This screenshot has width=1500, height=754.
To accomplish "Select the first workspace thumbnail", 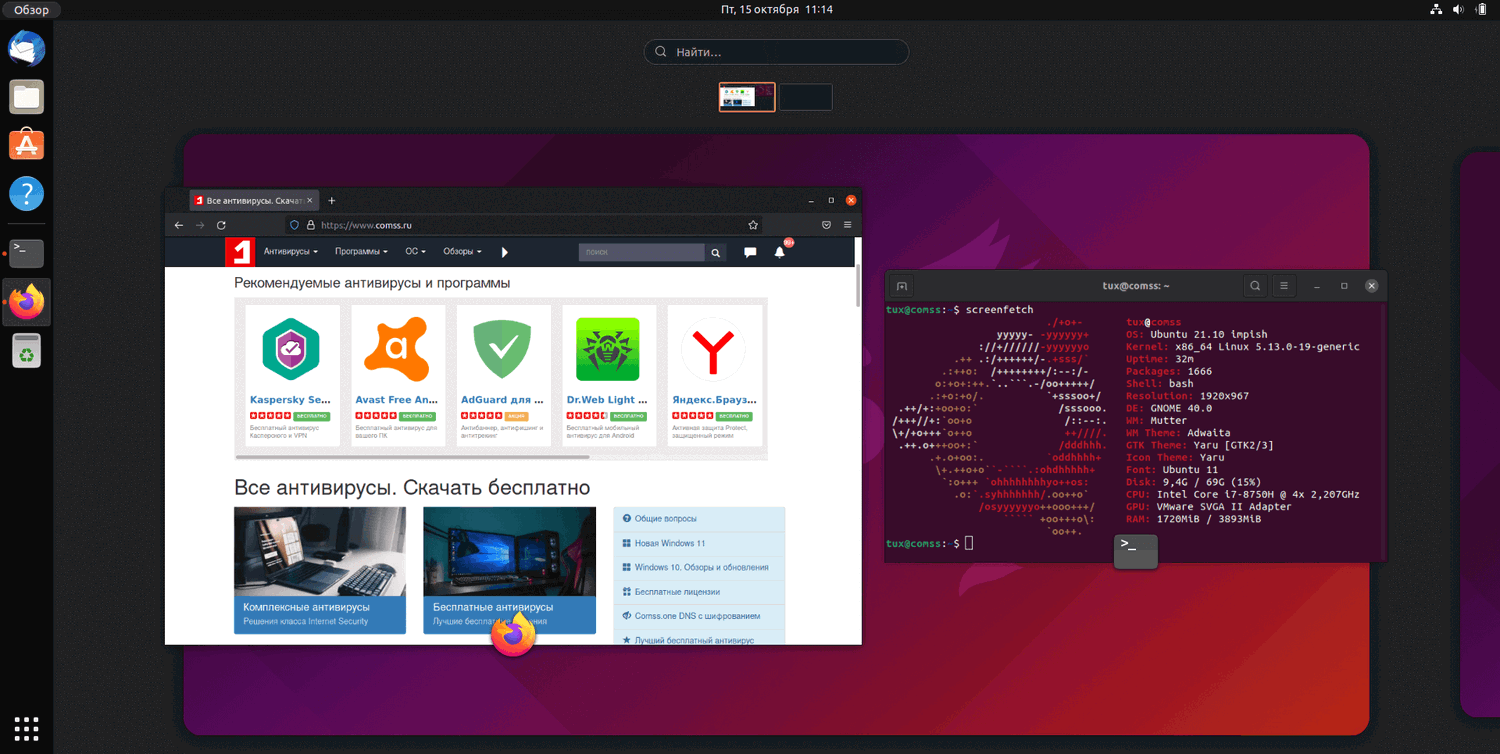I will coord(747,97).
